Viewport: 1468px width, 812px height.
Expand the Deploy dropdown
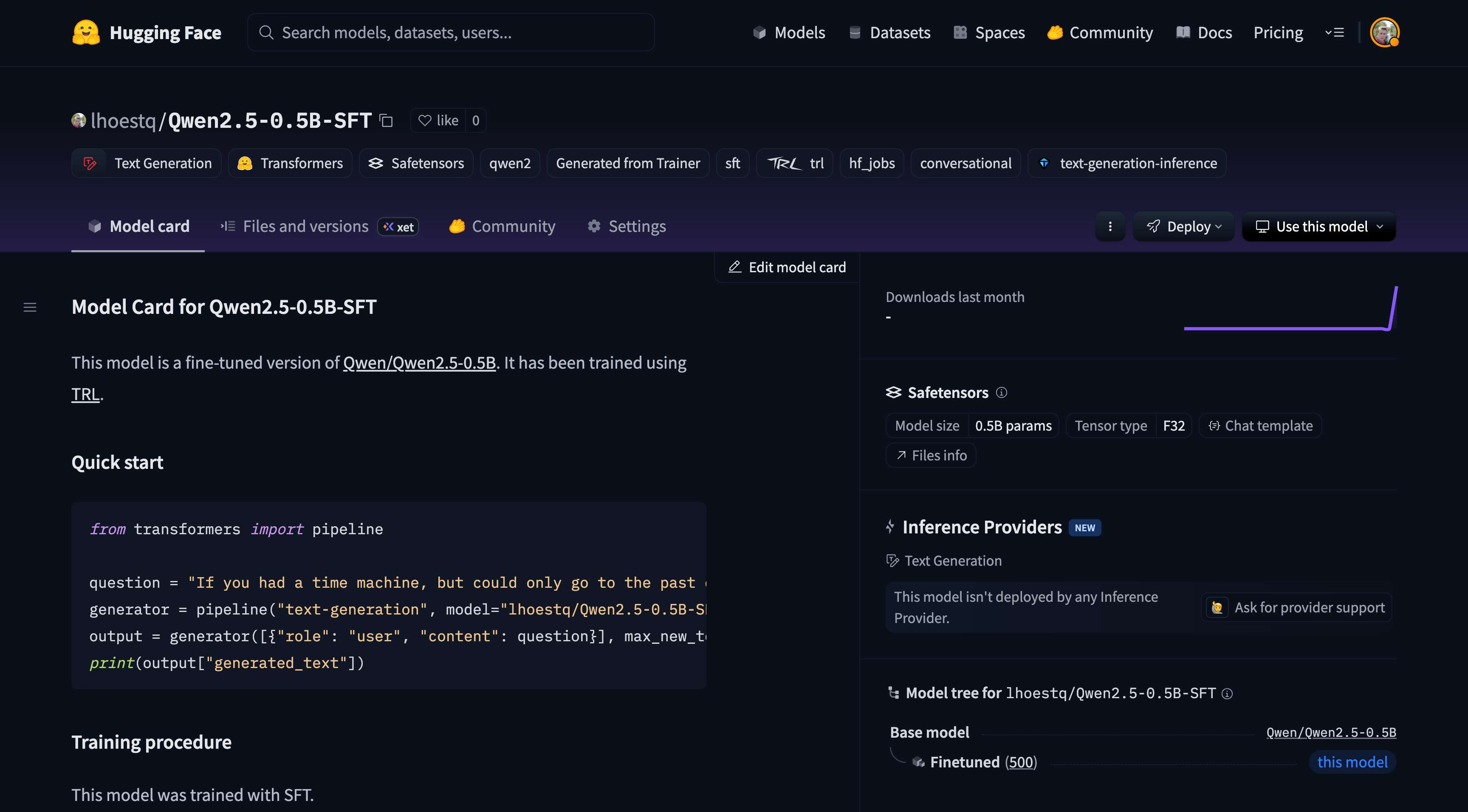coord(1184,227)
